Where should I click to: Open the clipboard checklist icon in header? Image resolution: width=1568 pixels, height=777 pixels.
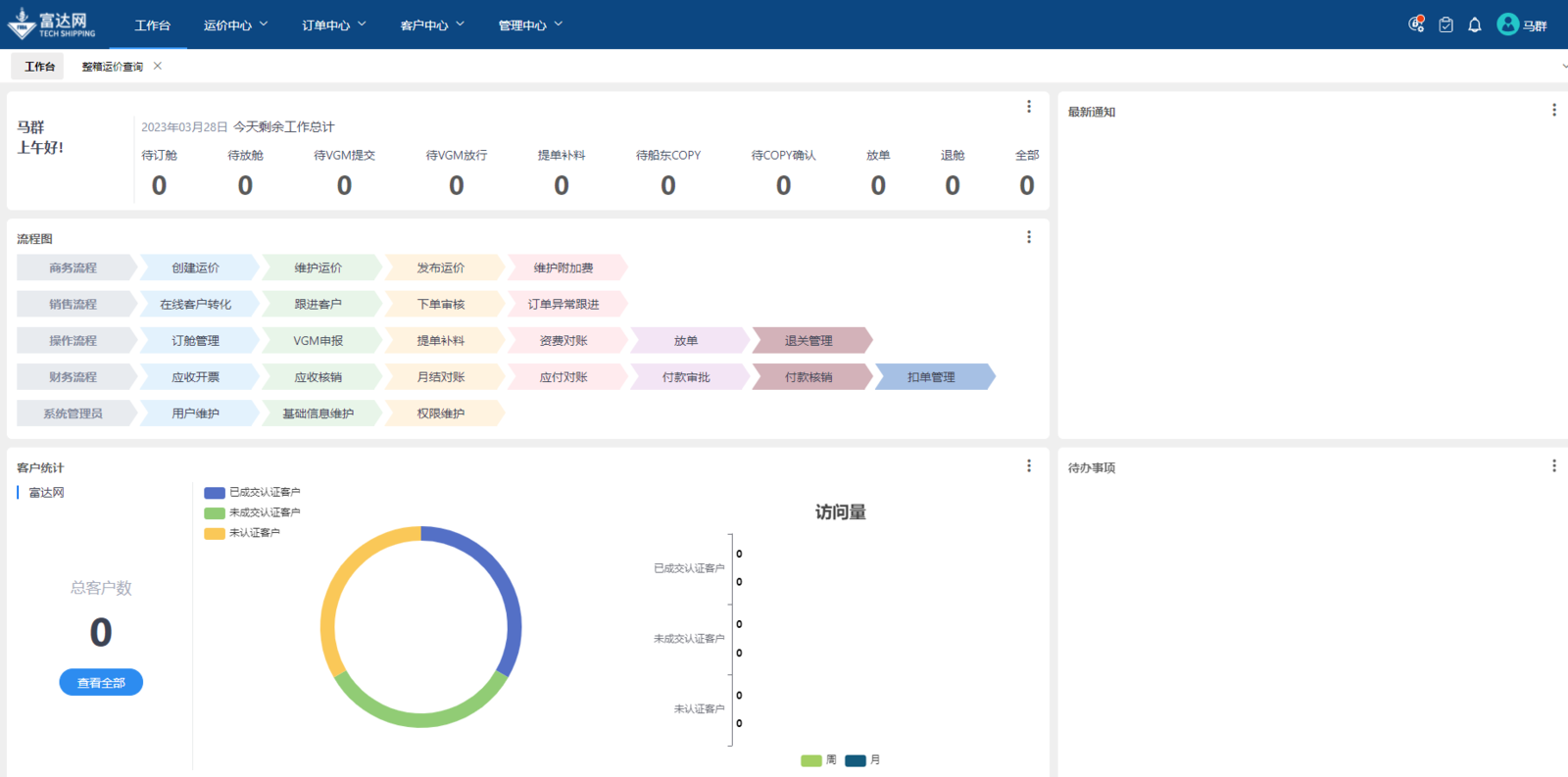(1445, 25)
